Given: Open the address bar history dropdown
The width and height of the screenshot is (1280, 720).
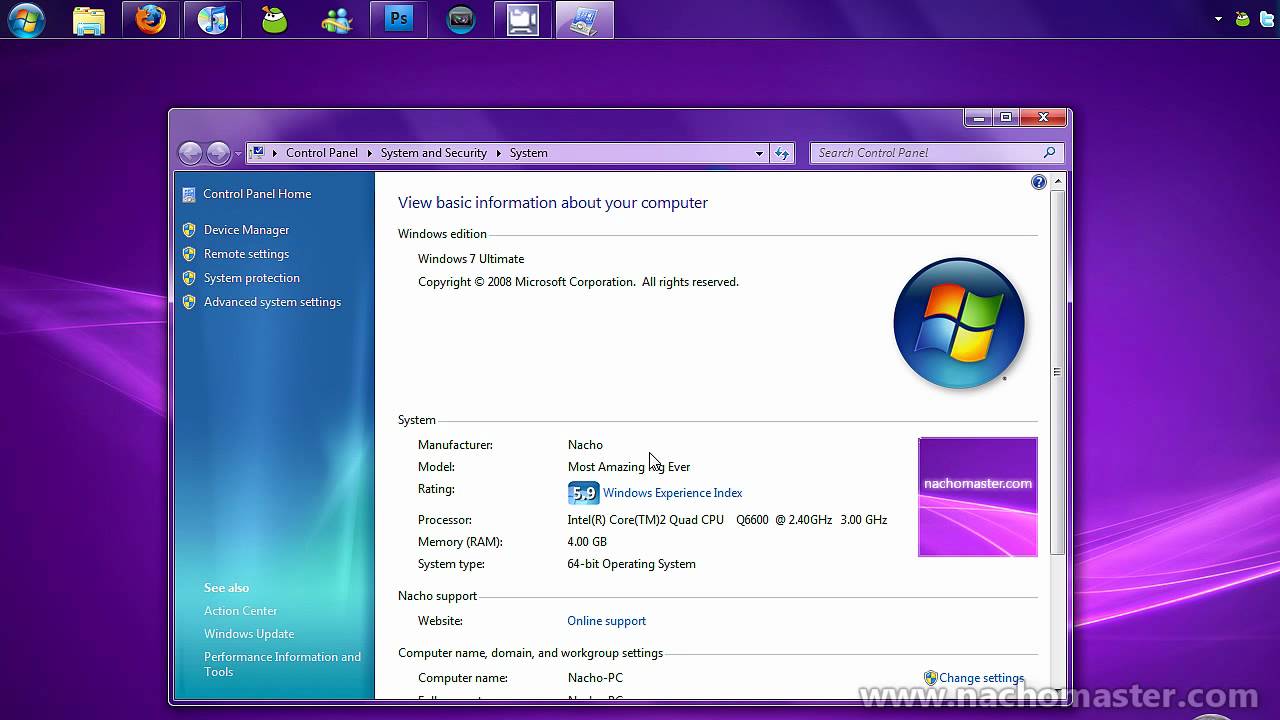Looking at the screenshot, I should [759, 153].
